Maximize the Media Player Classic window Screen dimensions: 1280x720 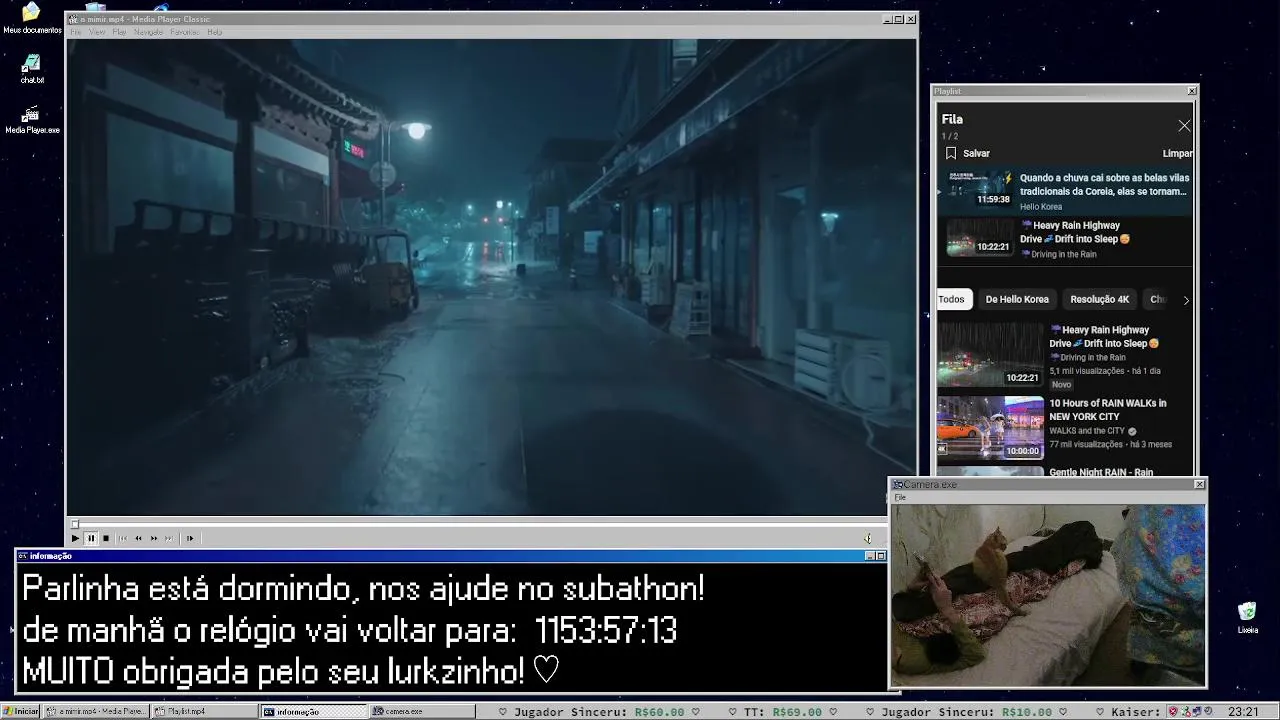(x=899, y=19)
